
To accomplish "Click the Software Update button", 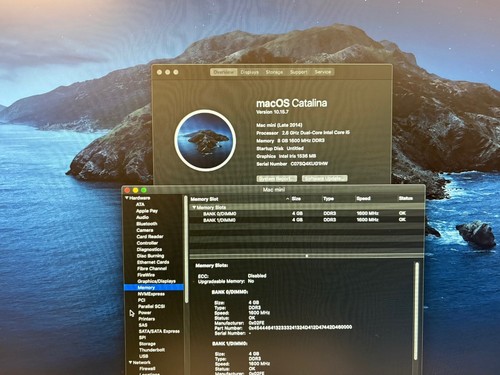I will (x=325, y=178).
